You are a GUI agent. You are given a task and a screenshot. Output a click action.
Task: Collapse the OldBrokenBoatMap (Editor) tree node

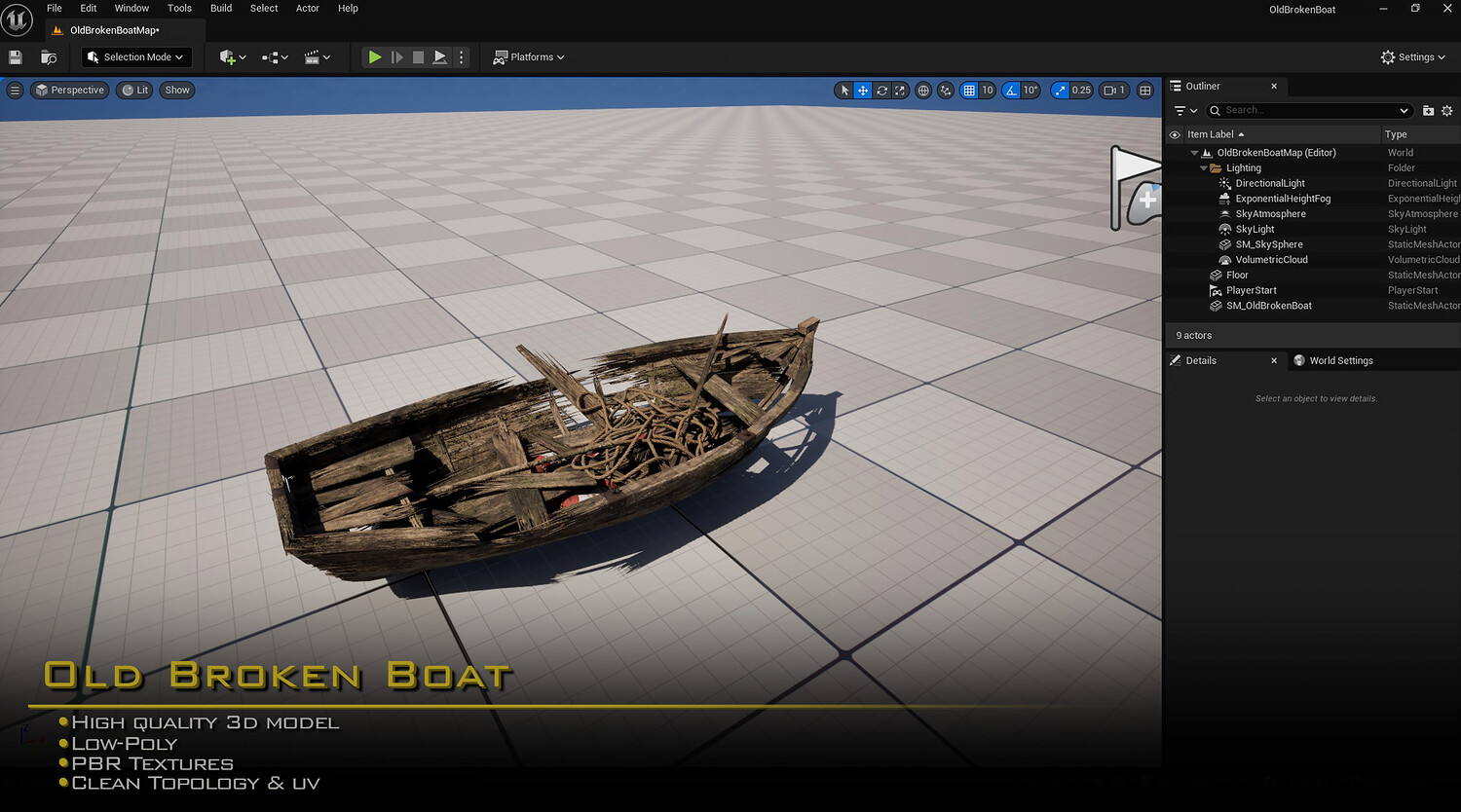1194,153
